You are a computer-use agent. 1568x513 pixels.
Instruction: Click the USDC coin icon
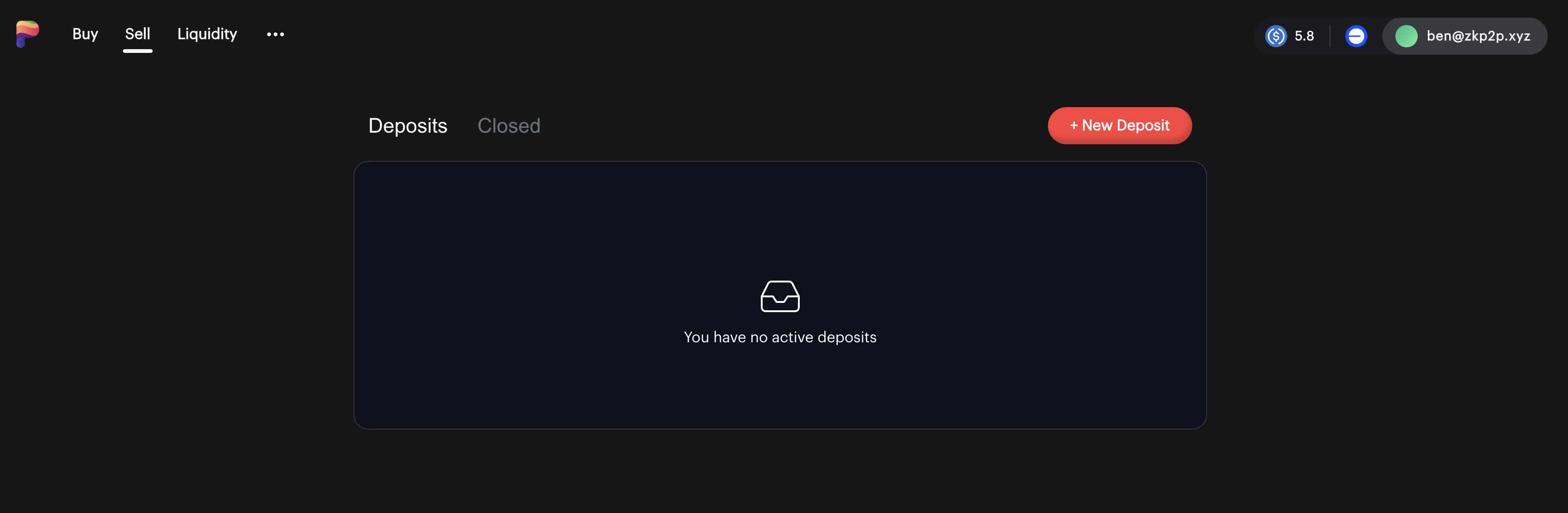coord(1276,36)
